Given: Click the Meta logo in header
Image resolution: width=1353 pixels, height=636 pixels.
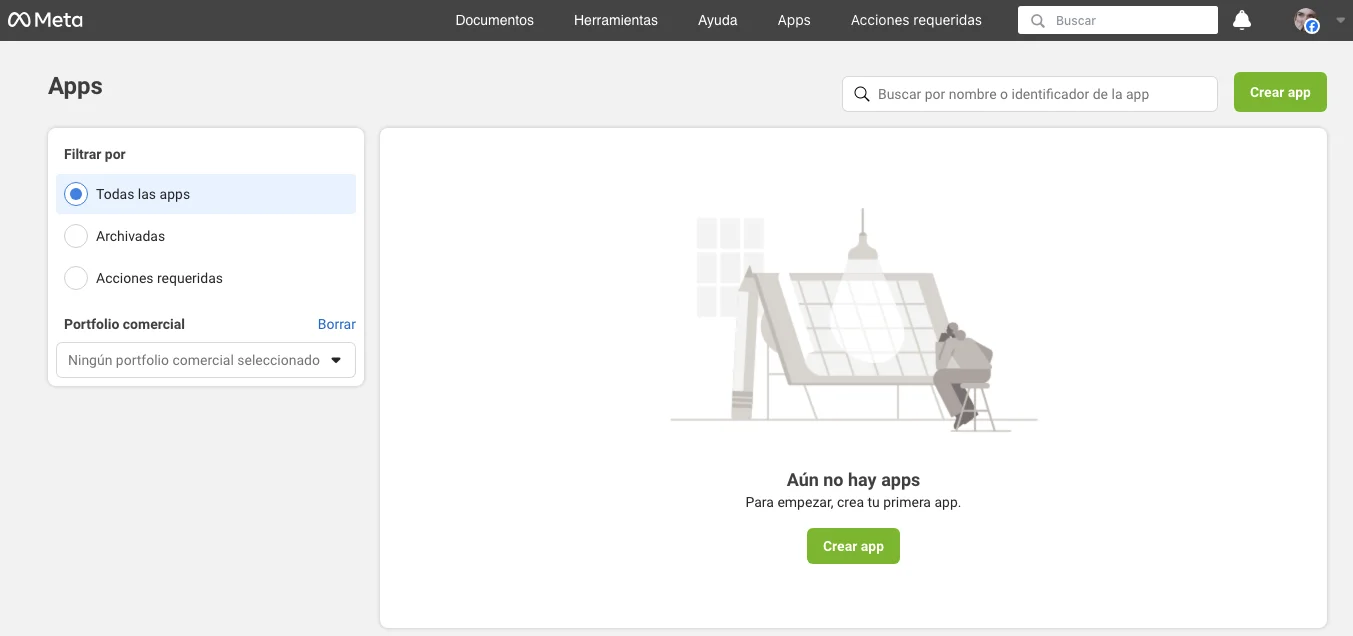Looking at the screenshot, I should click(x=45, y=20).
